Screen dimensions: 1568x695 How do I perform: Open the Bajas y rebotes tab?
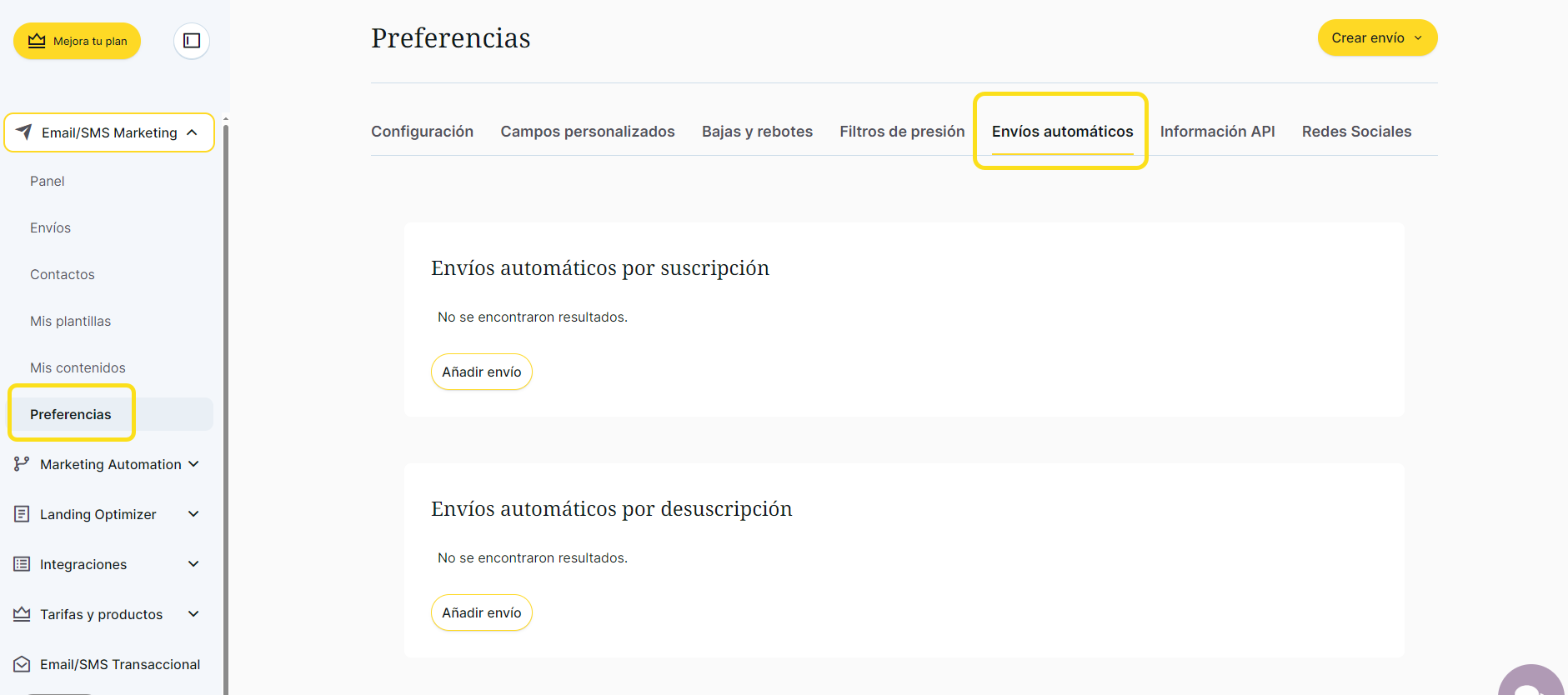(x=757, y=132)
